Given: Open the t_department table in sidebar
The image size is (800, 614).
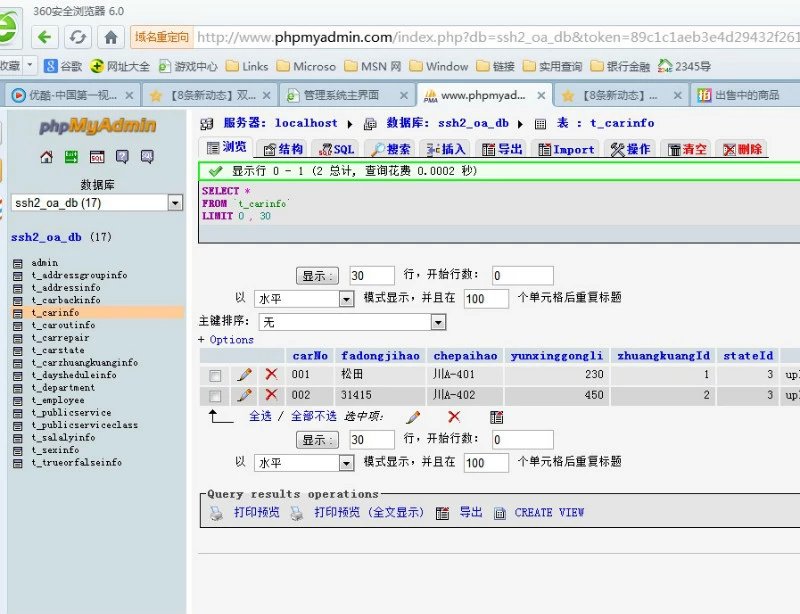Looking at the screenshot, I should 63,388.
